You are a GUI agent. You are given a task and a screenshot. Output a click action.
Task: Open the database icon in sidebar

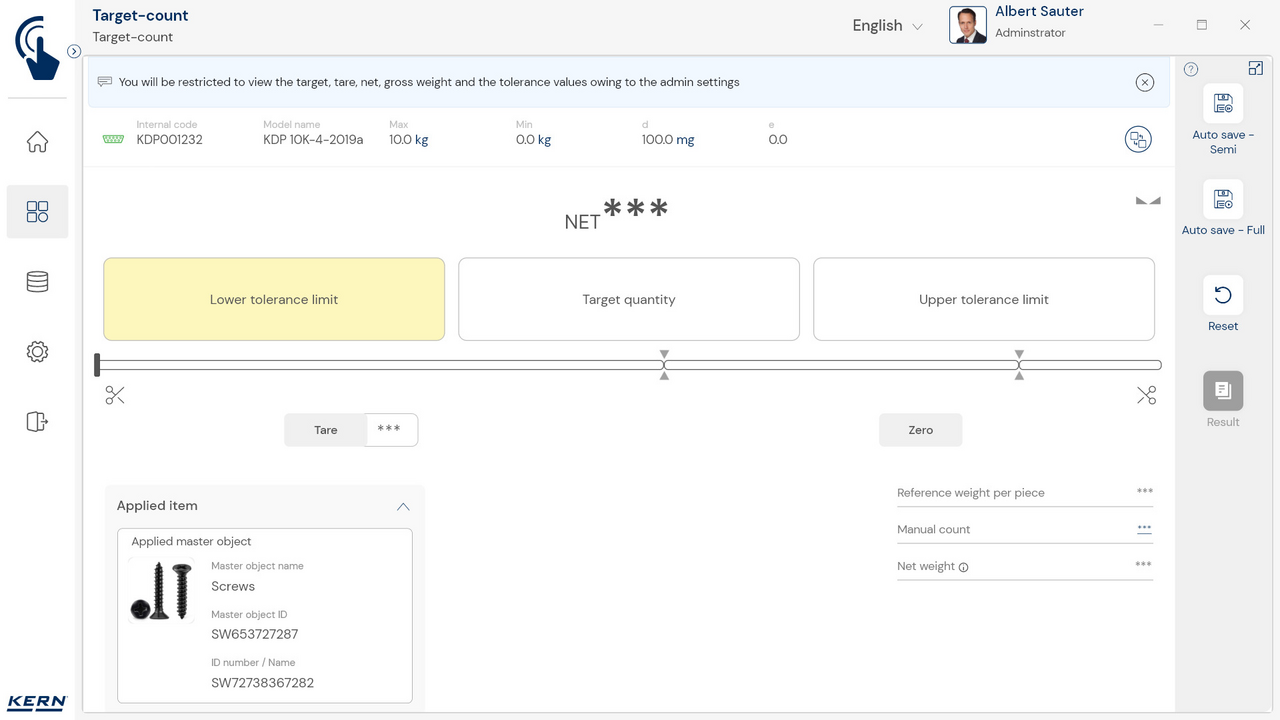pos(37,282)
